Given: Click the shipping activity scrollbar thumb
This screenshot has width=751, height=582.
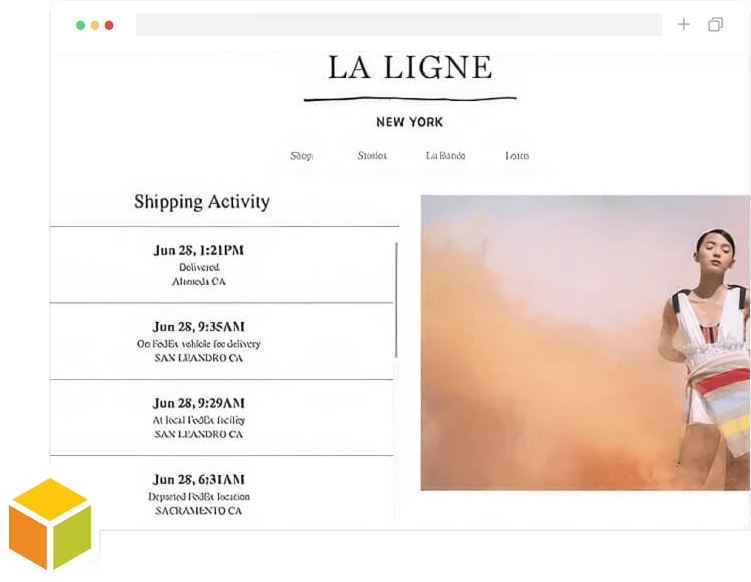Looking at the screenshot, I should 396,300.
